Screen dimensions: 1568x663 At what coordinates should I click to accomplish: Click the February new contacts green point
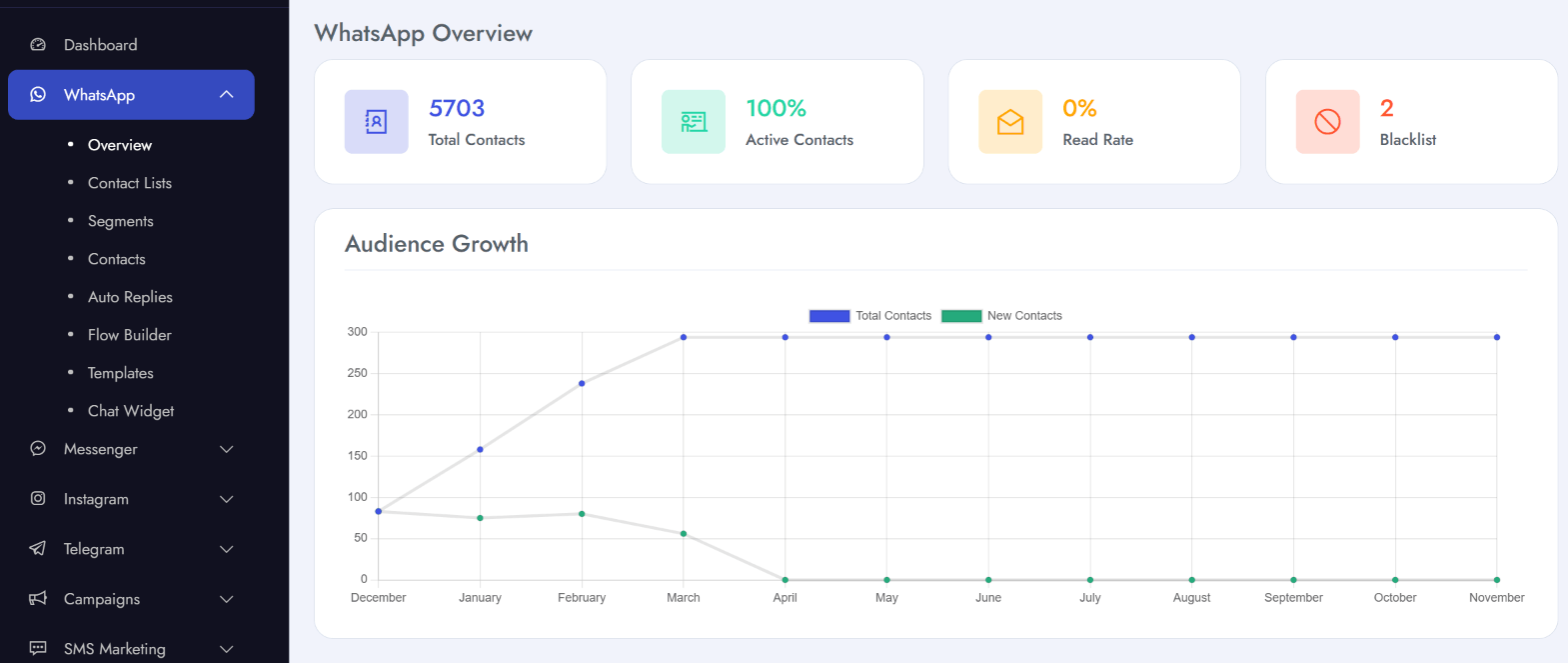[582, 514]
